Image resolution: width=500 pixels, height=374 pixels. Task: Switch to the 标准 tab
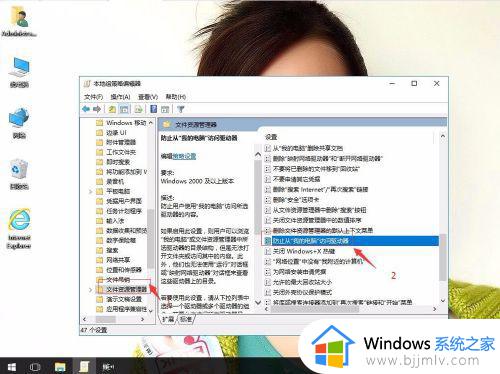click(x=186, y=319)
